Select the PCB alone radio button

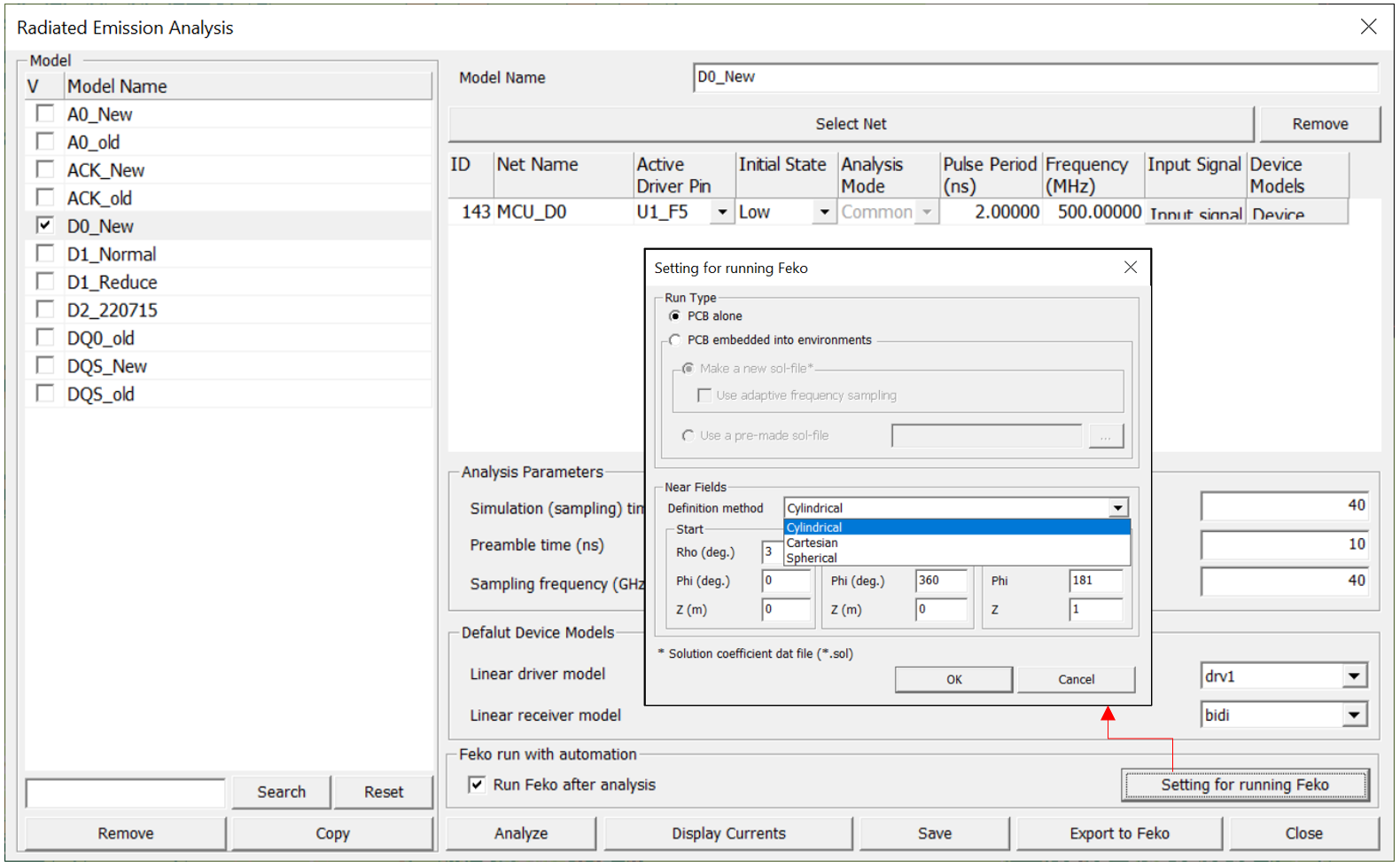tap(675, 316)
